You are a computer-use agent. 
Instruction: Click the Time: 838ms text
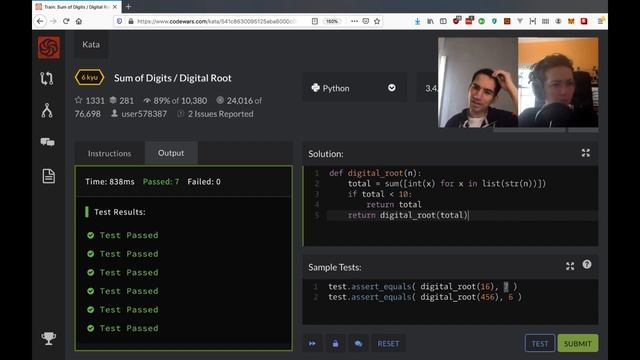(110, 182)
